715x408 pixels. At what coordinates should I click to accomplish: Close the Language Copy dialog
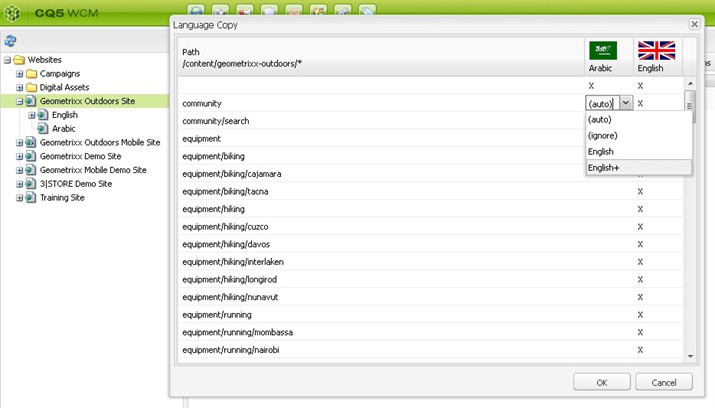click(694, 24)
